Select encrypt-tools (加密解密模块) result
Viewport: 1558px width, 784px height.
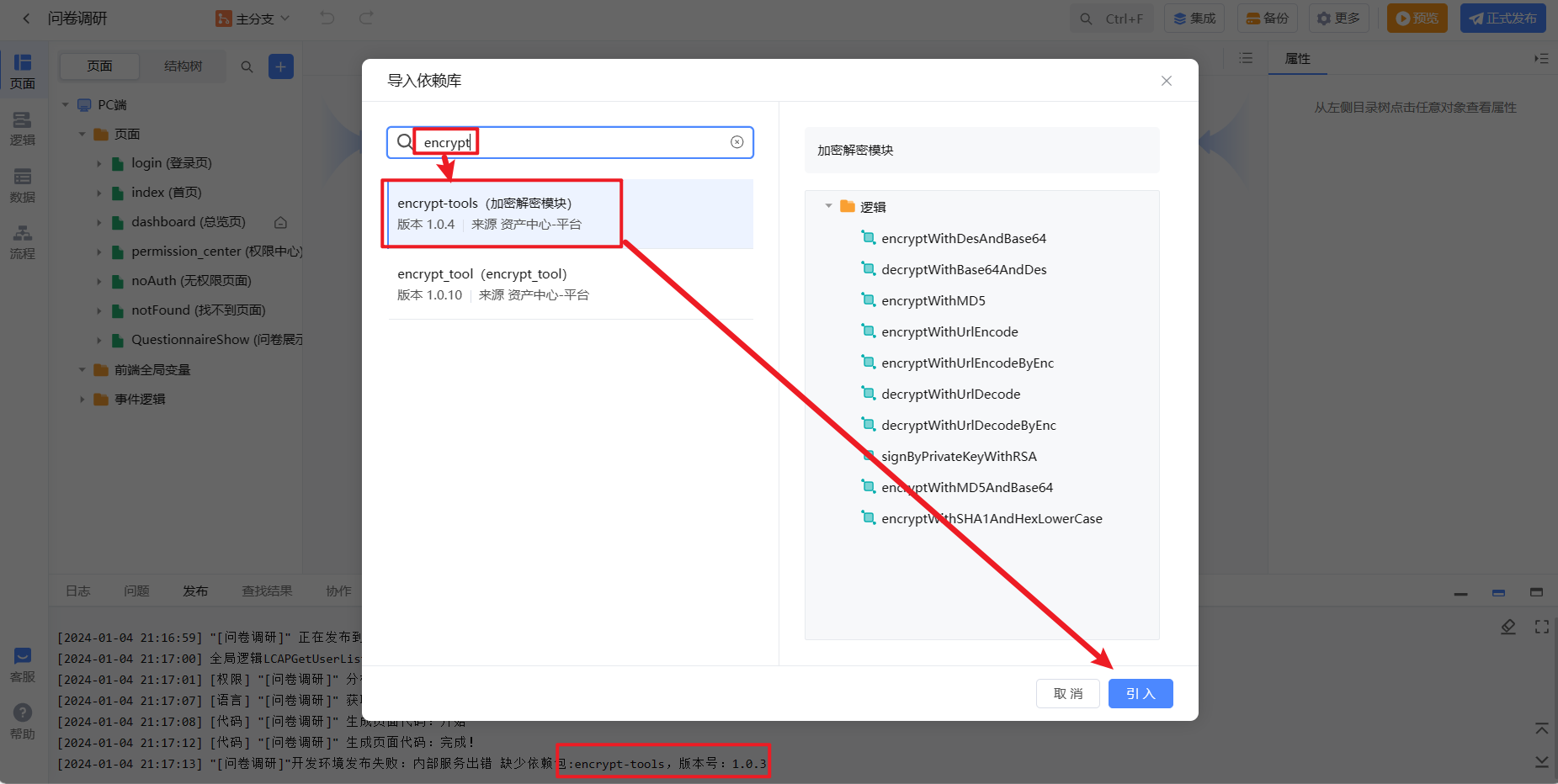pos(570,214)
